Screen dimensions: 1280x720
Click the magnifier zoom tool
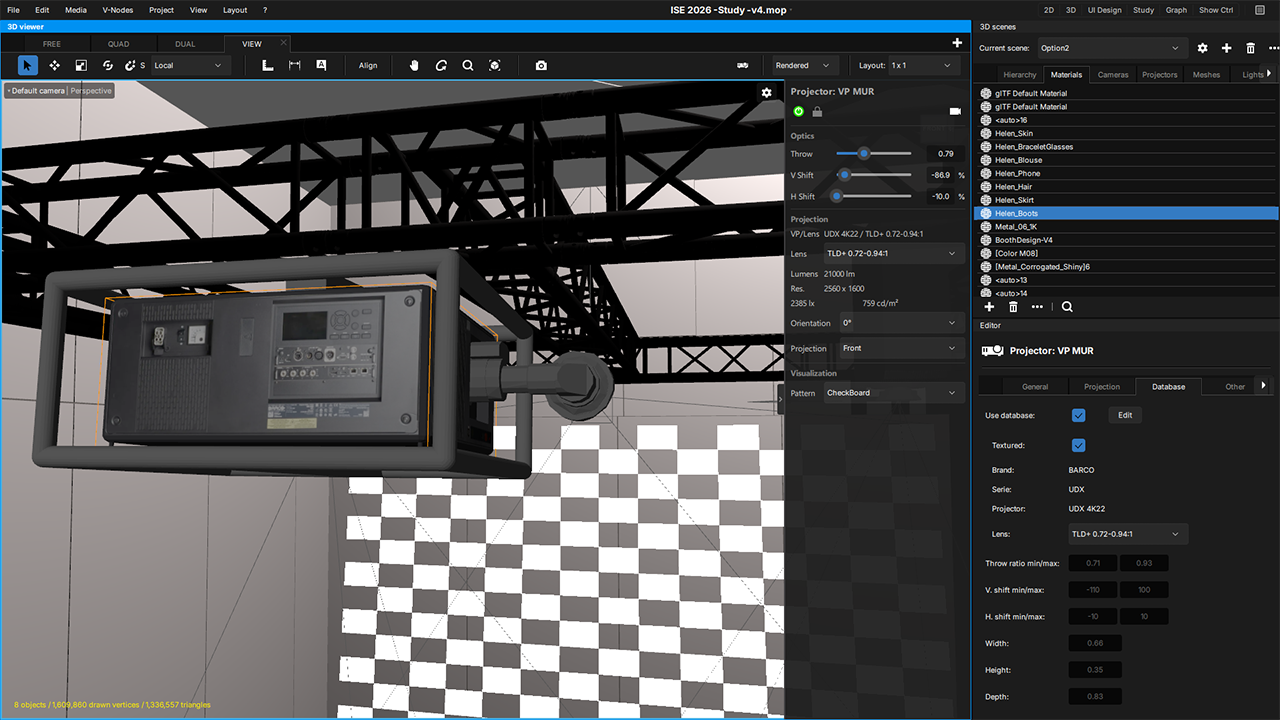[x=468, y=65]
